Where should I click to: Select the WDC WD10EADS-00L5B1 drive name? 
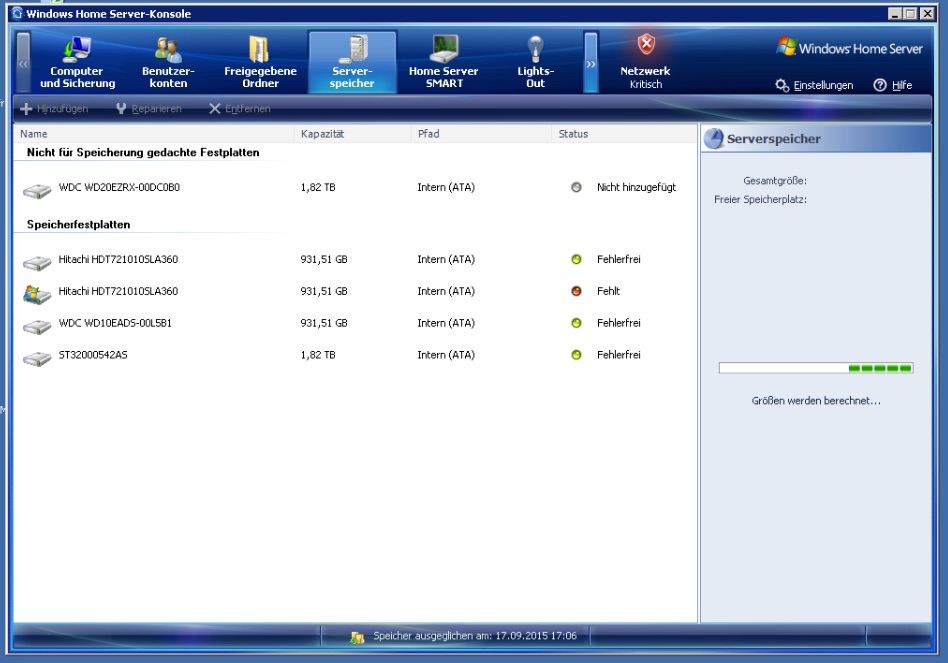[x=115, y=323]
